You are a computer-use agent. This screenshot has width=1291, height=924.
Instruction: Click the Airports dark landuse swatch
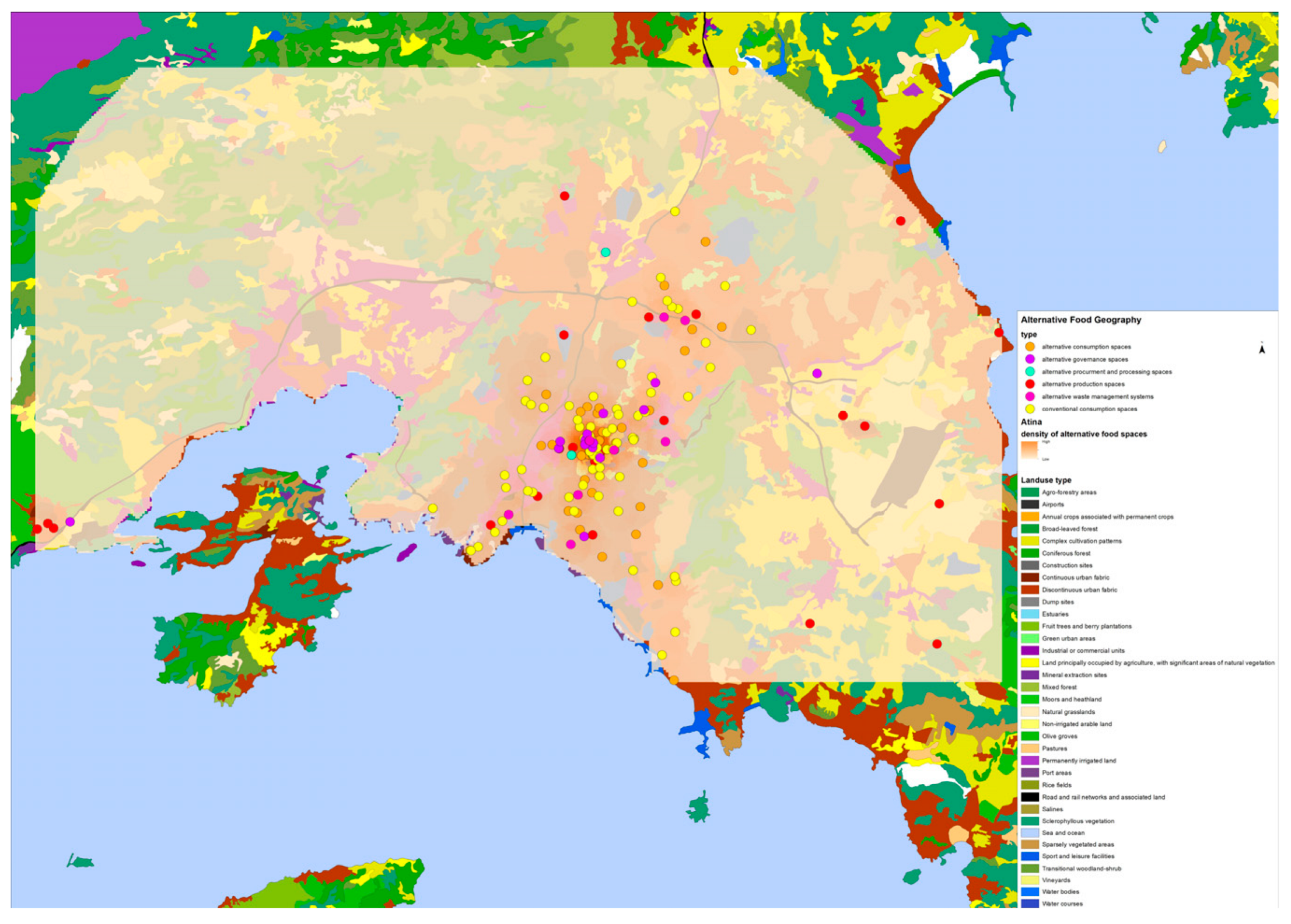pyautogui.click(x=1030, y=505)
